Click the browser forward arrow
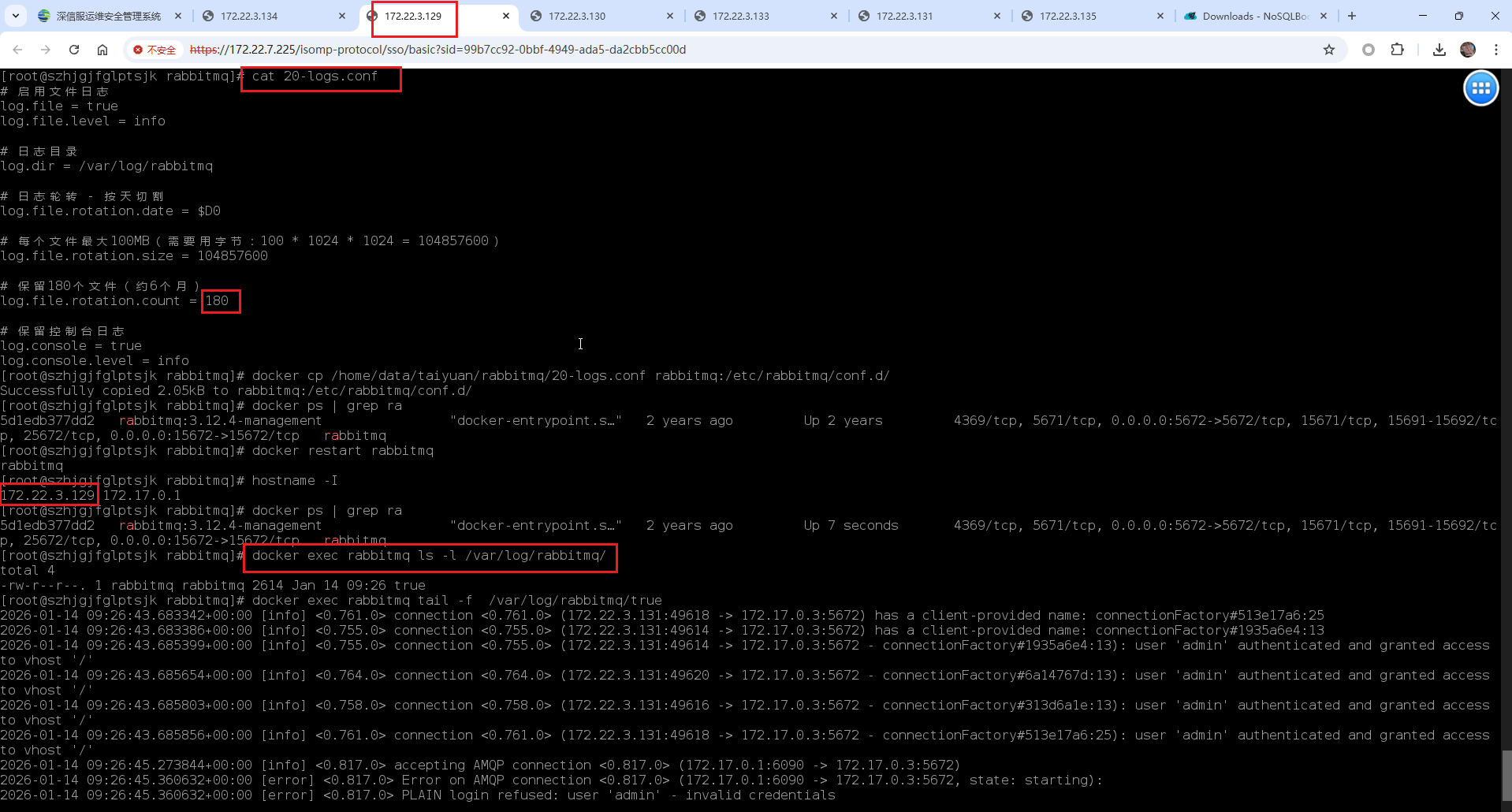 [x=46, y=50]
